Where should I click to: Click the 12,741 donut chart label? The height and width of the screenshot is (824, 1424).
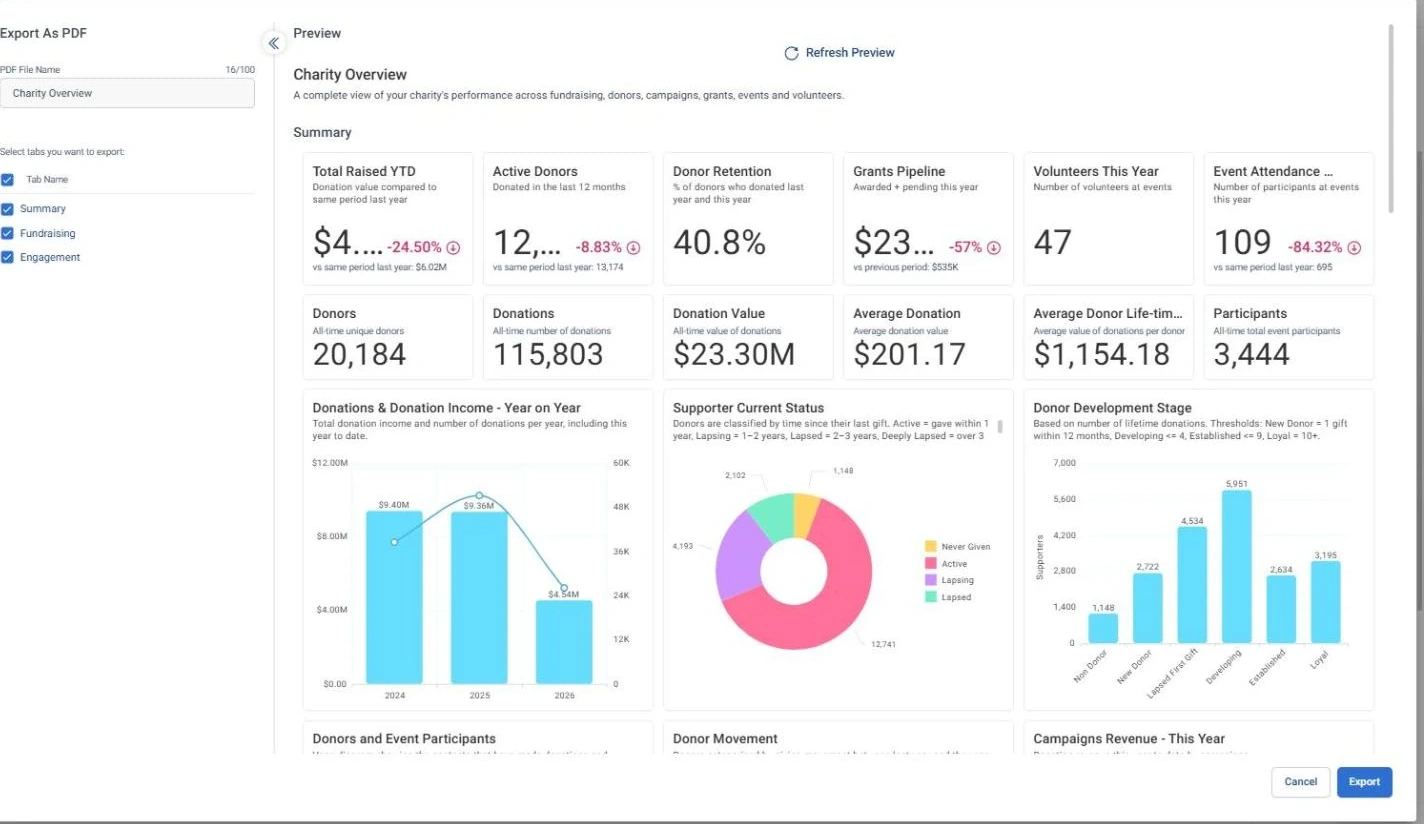pos(884,644)
